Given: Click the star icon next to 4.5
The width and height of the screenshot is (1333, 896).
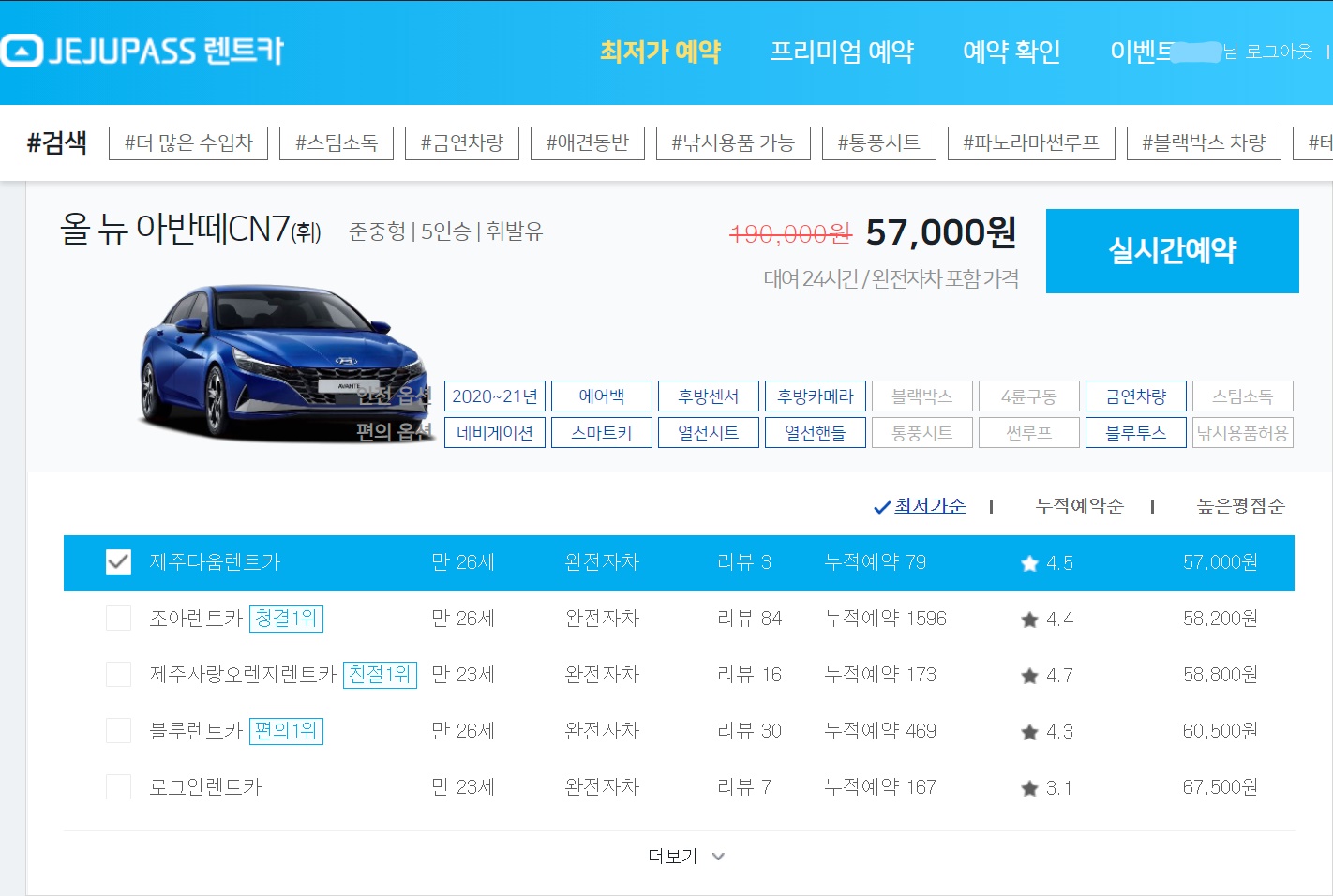Looking at the screenshot, I should (x=1029, y=563).
